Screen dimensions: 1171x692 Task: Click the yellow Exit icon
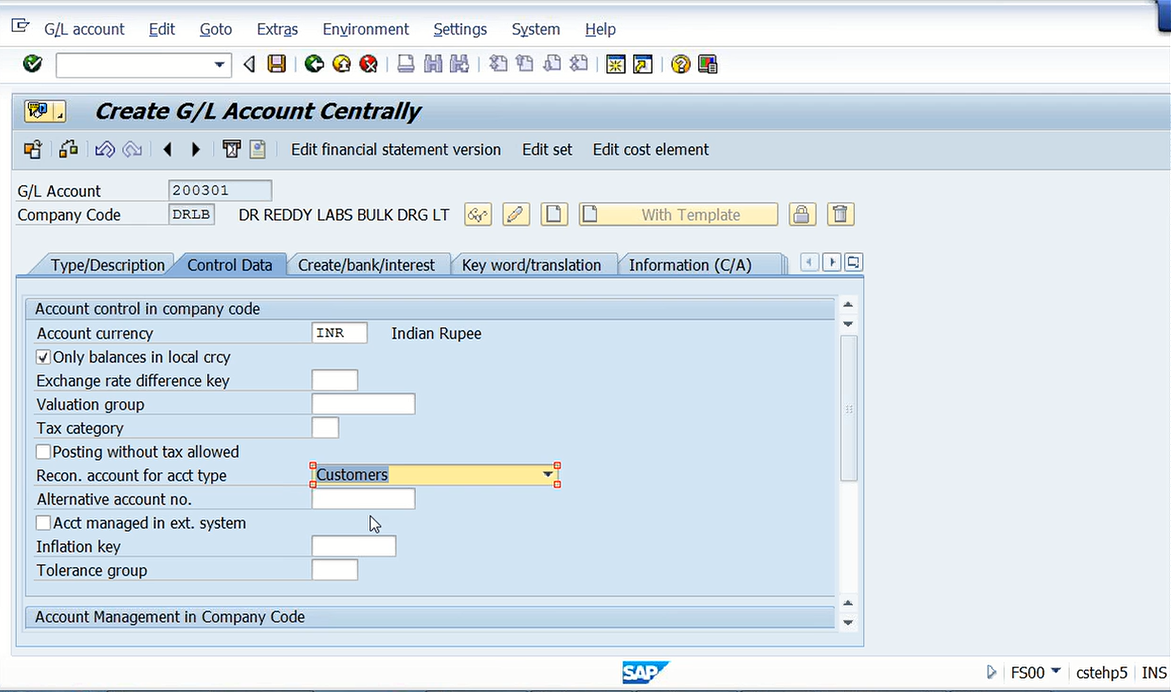pyautogui.click(x=341, y=64)
